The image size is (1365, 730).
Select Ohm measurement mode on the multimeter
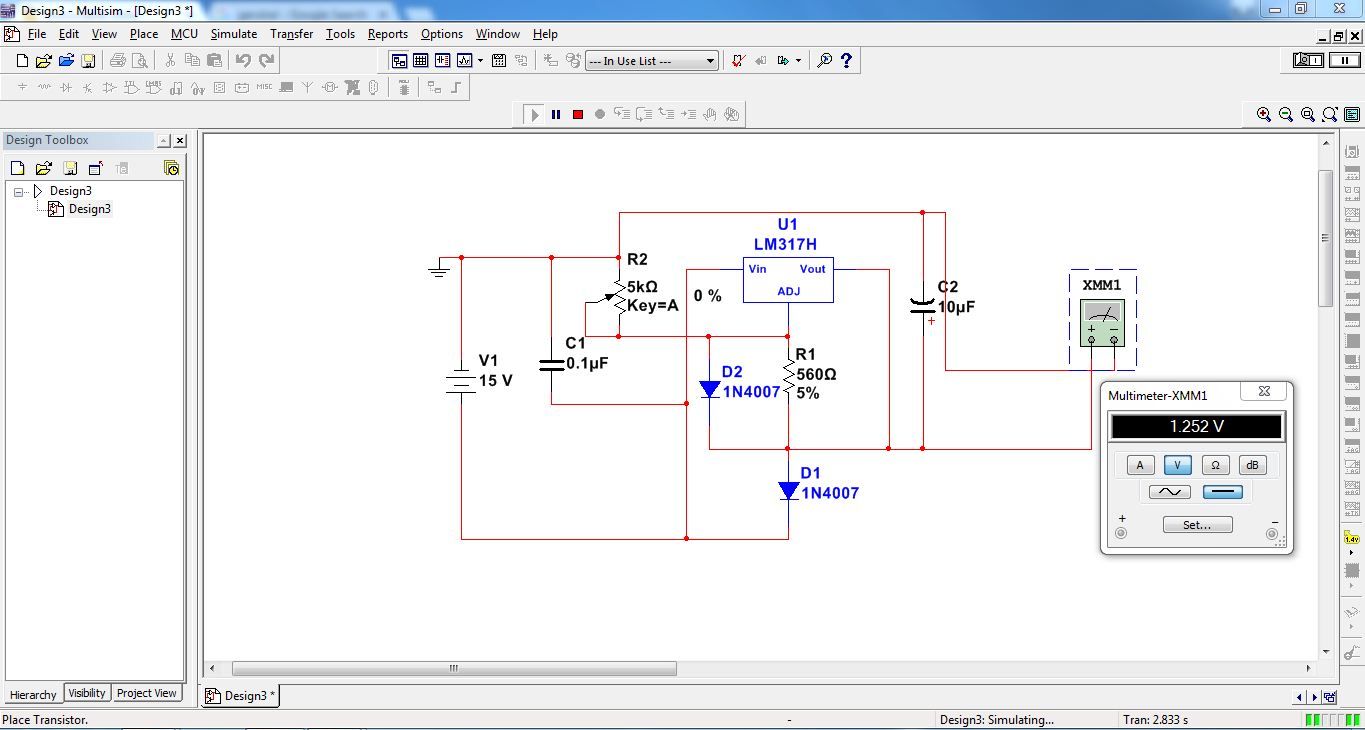pos(1215,464)
